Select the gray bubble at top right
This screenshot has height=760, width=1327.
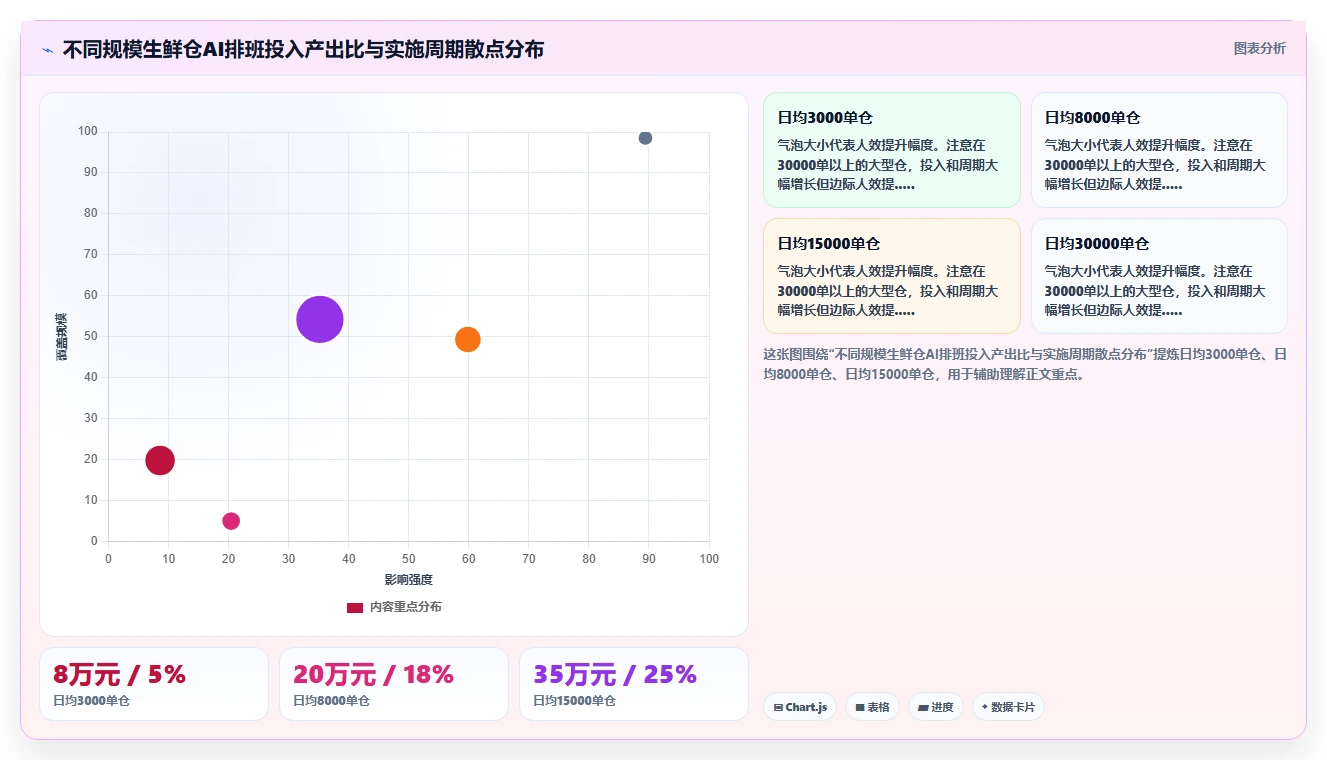(645, 138)
